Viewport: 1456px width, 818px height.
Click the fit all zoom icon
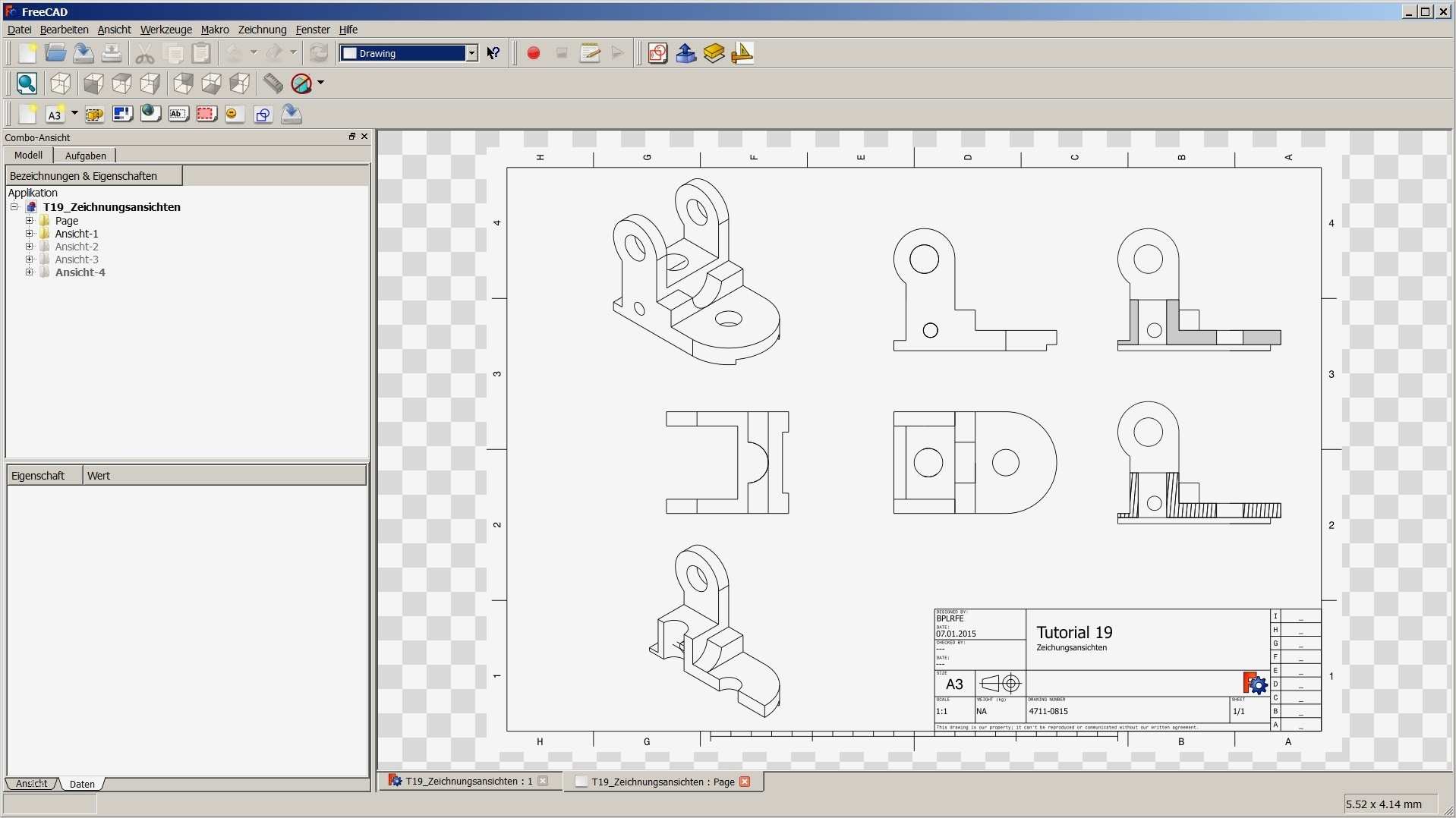click(27, 83)
